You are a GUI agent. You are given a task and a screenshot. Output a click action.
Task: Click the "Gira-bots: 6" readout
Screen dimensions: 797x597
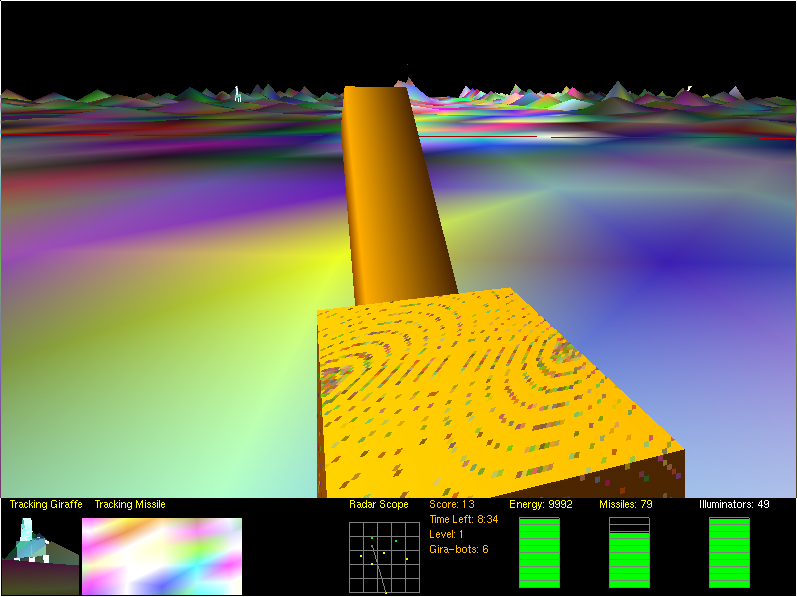pos(459,549)
